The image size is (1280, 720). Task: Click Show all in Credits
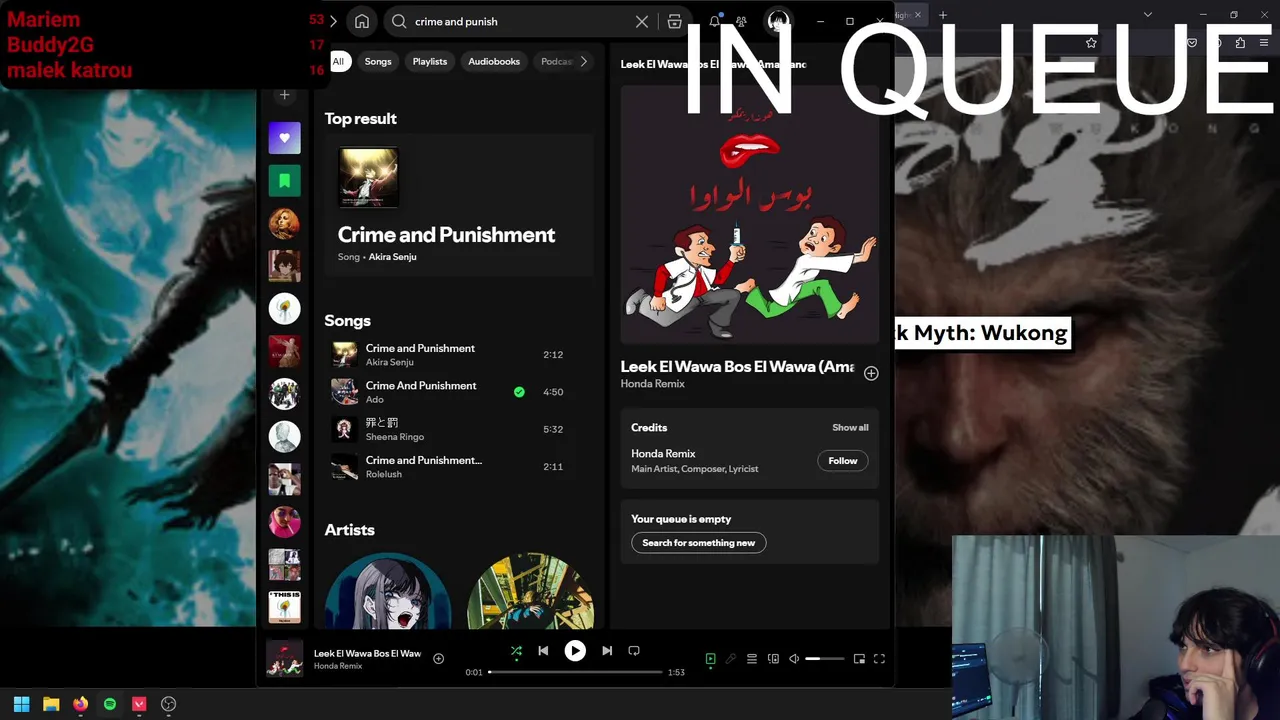coord(850,427)
